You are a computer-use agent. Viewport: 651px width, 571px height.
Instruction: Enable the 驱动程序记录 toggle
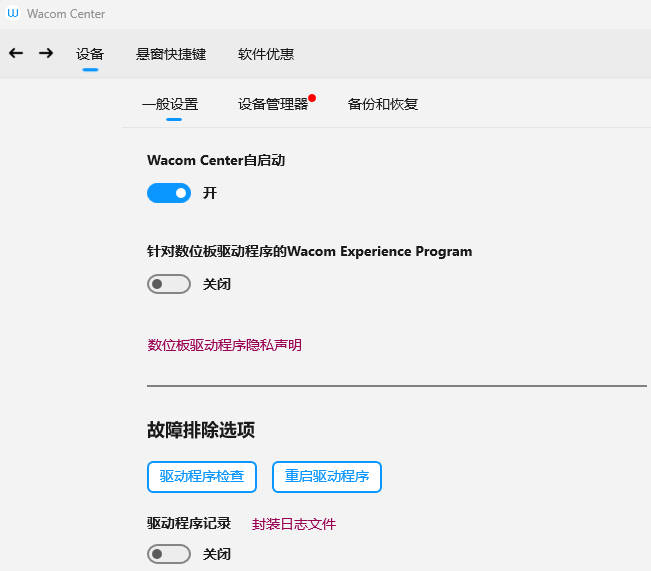169,554
